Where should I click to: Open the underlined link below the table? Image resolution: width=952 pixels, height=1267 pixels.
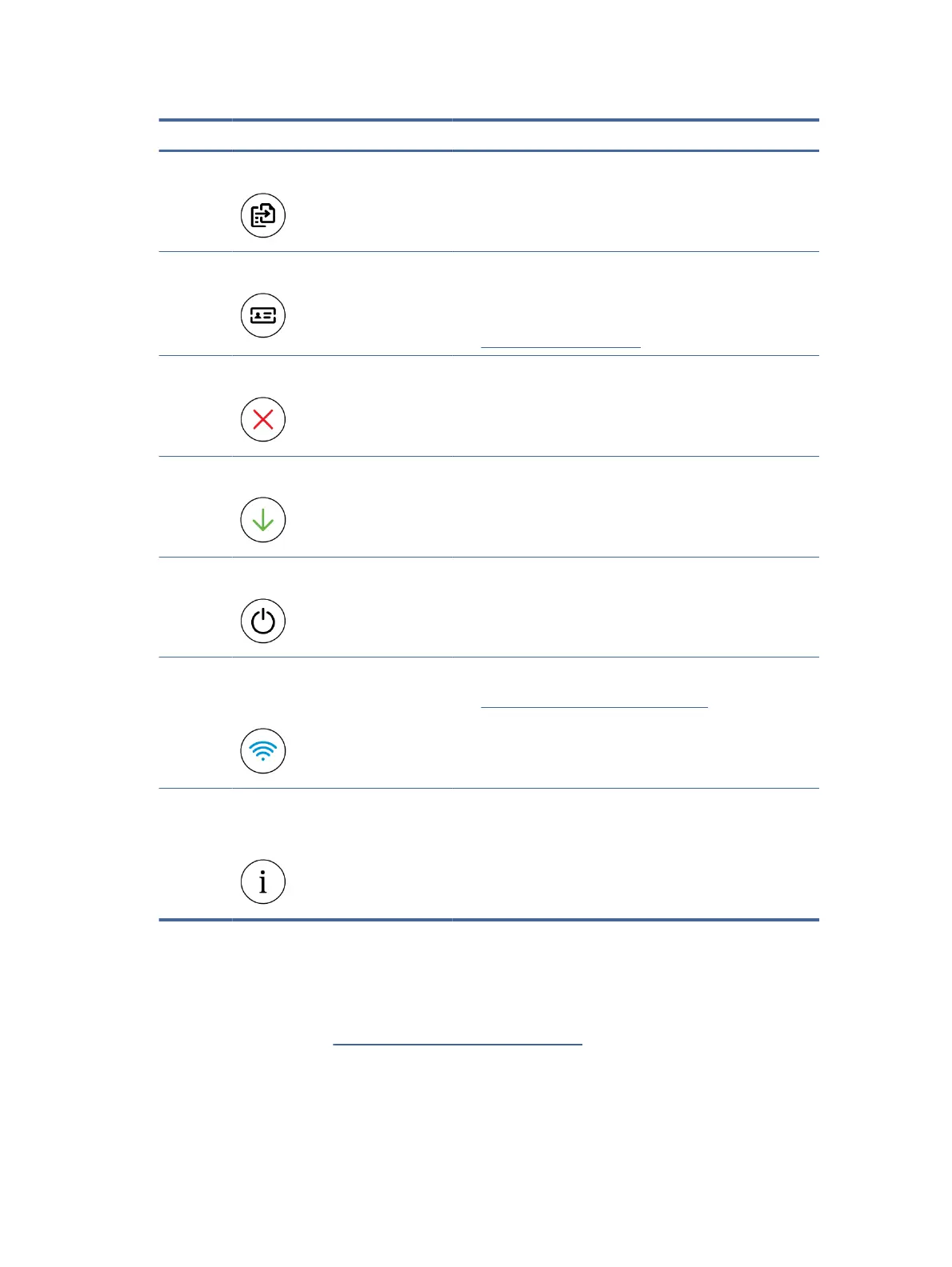[457, 1040]
